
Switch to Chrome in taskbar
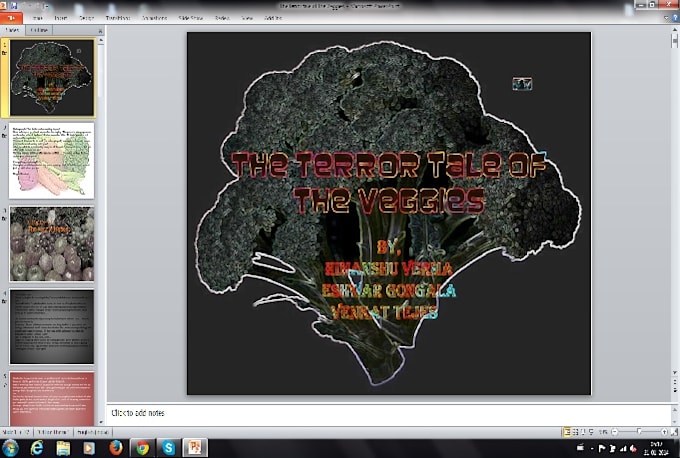click(x=142, y=448)
